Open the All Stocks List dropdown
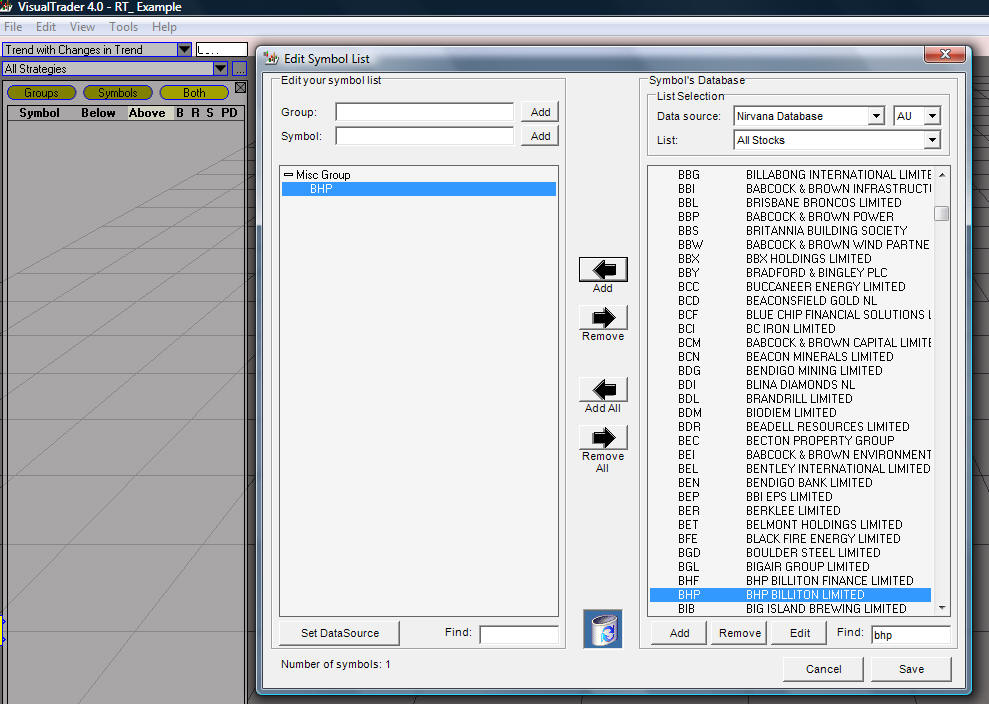 coord(932,140)
